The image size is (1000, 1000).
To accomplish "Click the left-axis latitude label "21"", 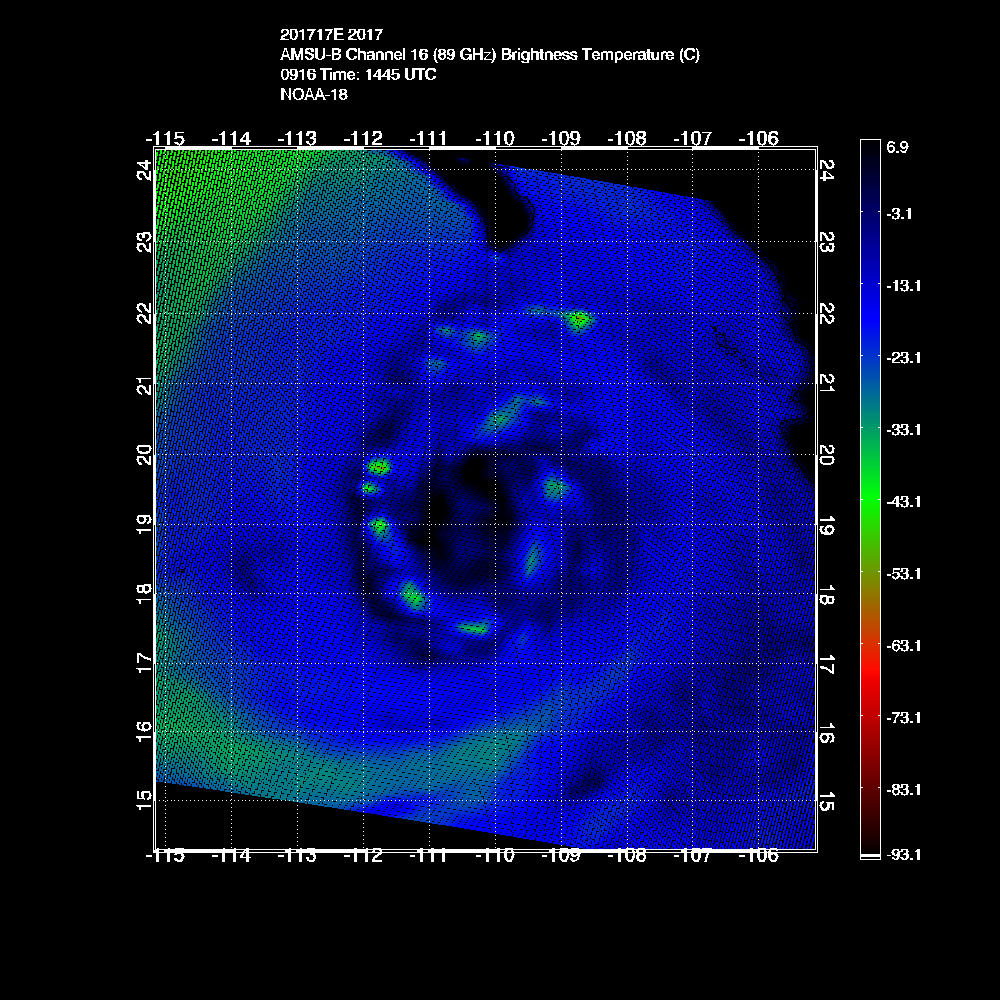I will pyautogui.click(x=145, y=385).
